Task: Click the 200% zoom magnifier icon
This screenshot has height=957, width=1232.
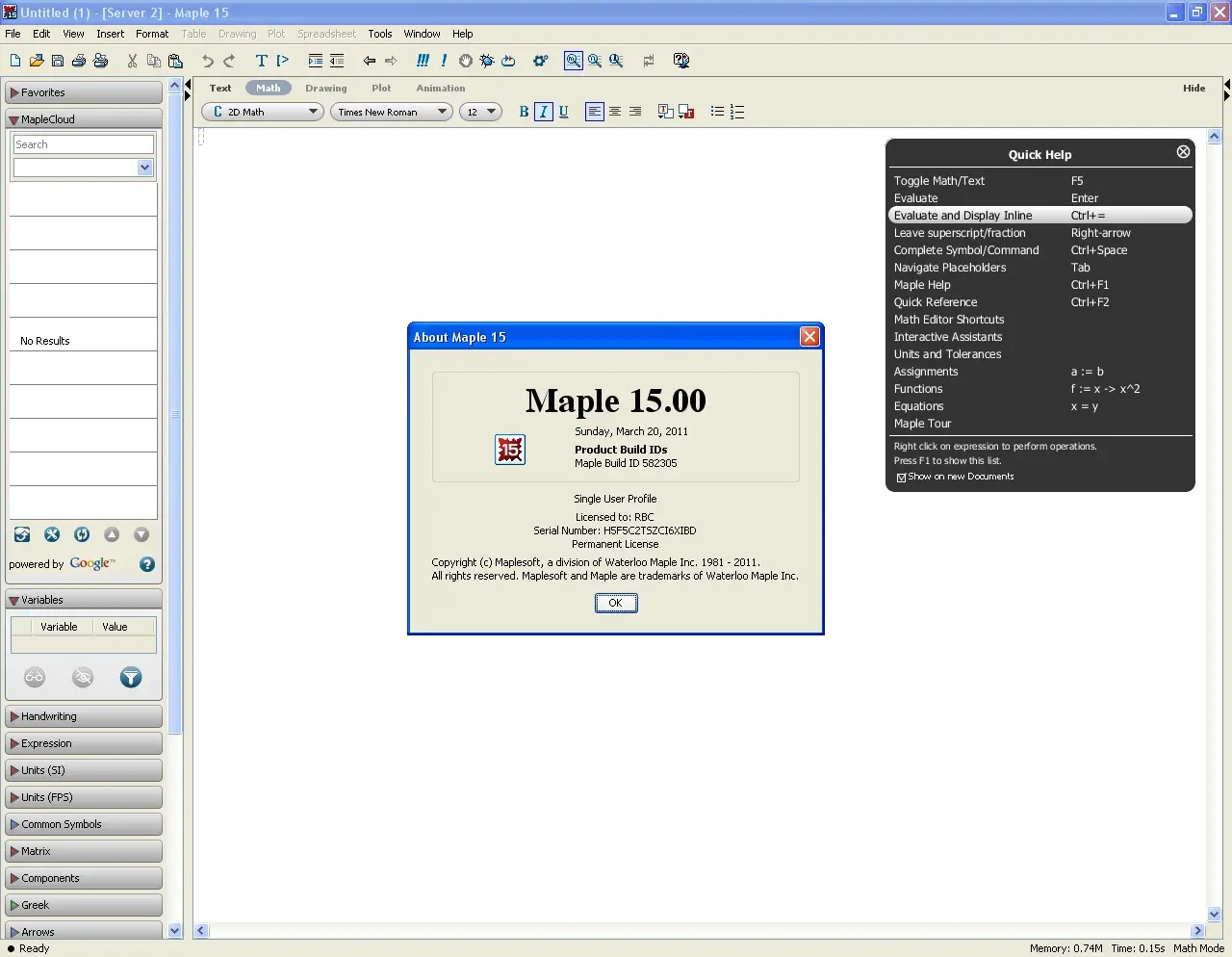Action: pos(616,61)
